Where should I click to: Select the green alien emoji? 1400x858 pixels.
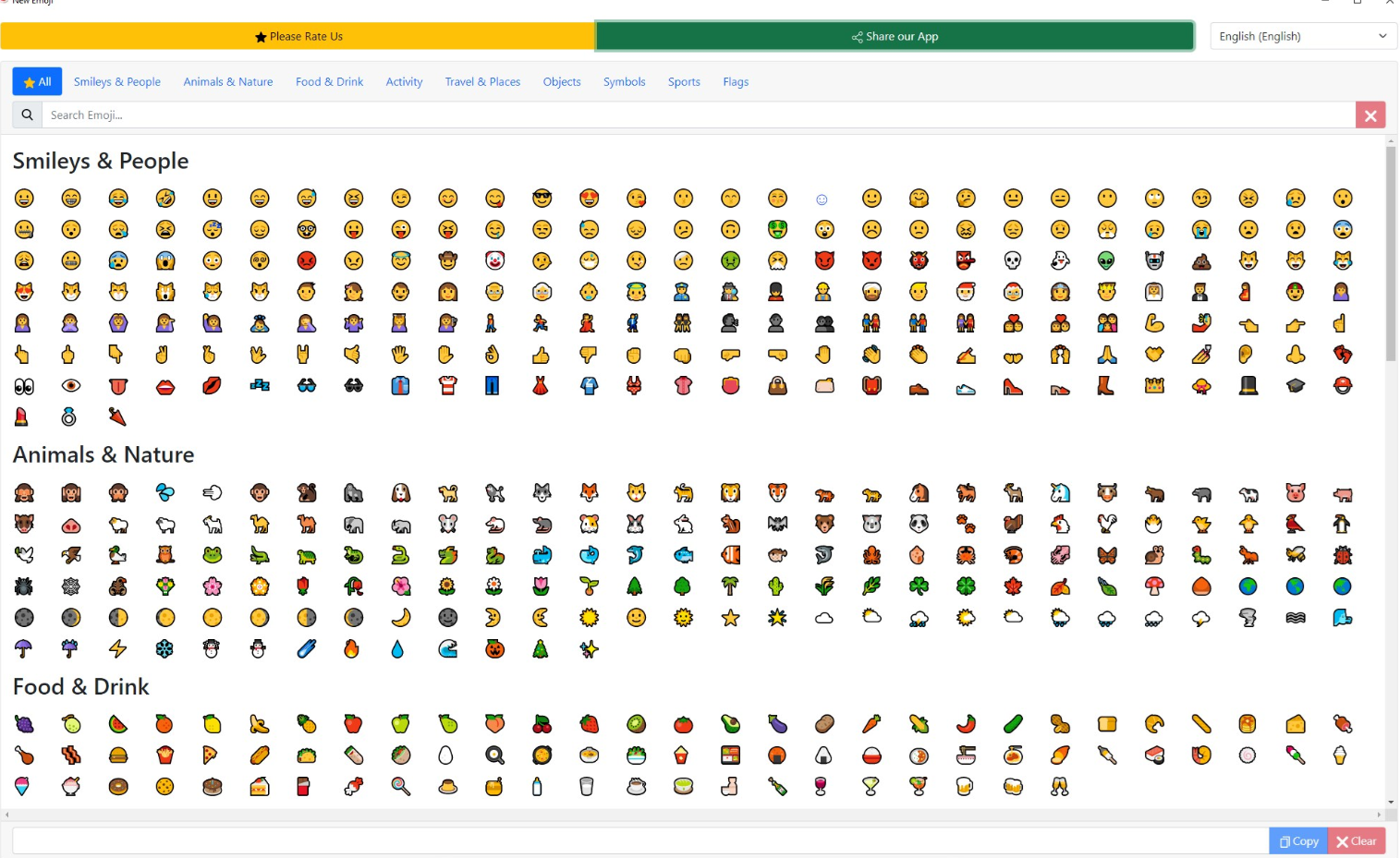tap(1107, 260)
